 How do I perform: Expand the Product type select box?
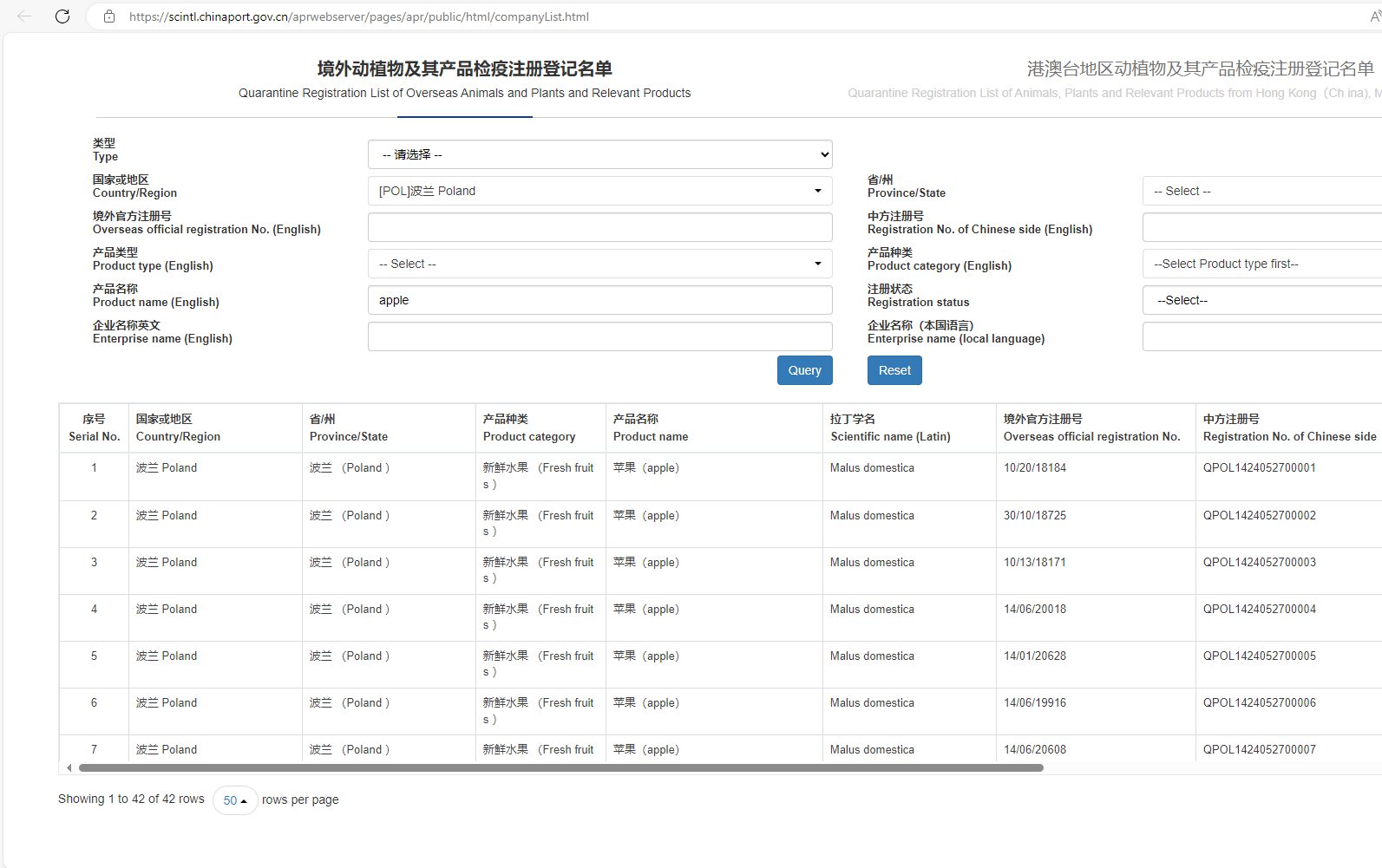coord(599,264)
